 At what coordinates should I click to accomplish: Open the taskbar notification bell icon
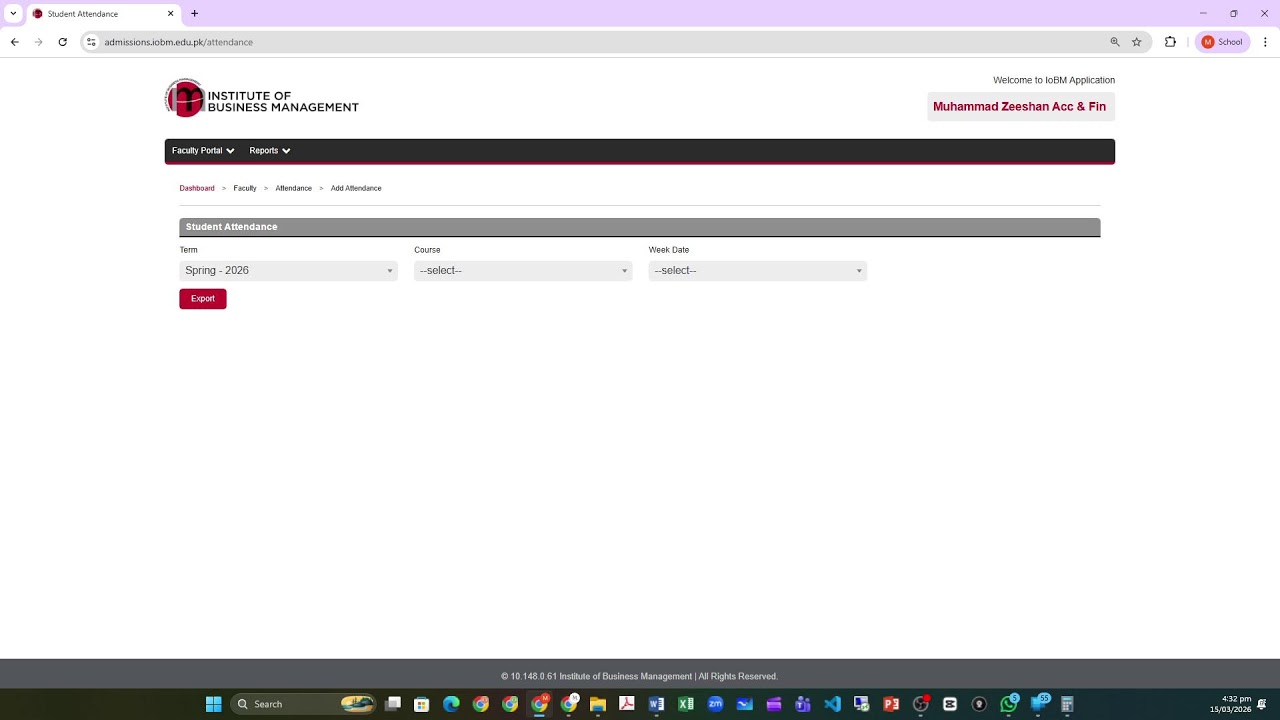[1262, 704]
